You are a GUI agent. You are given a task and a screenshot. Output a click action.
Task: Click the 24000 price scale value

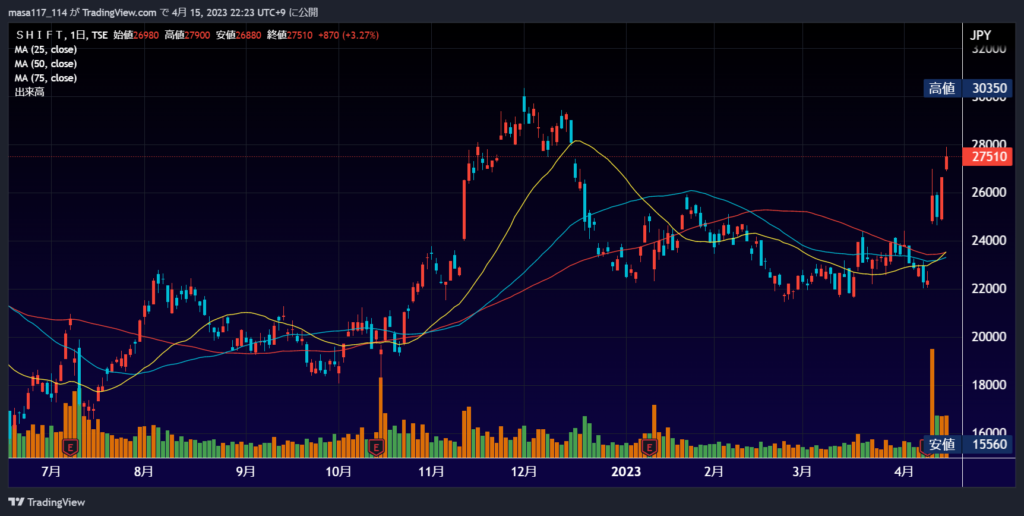(x=987, y=240)
